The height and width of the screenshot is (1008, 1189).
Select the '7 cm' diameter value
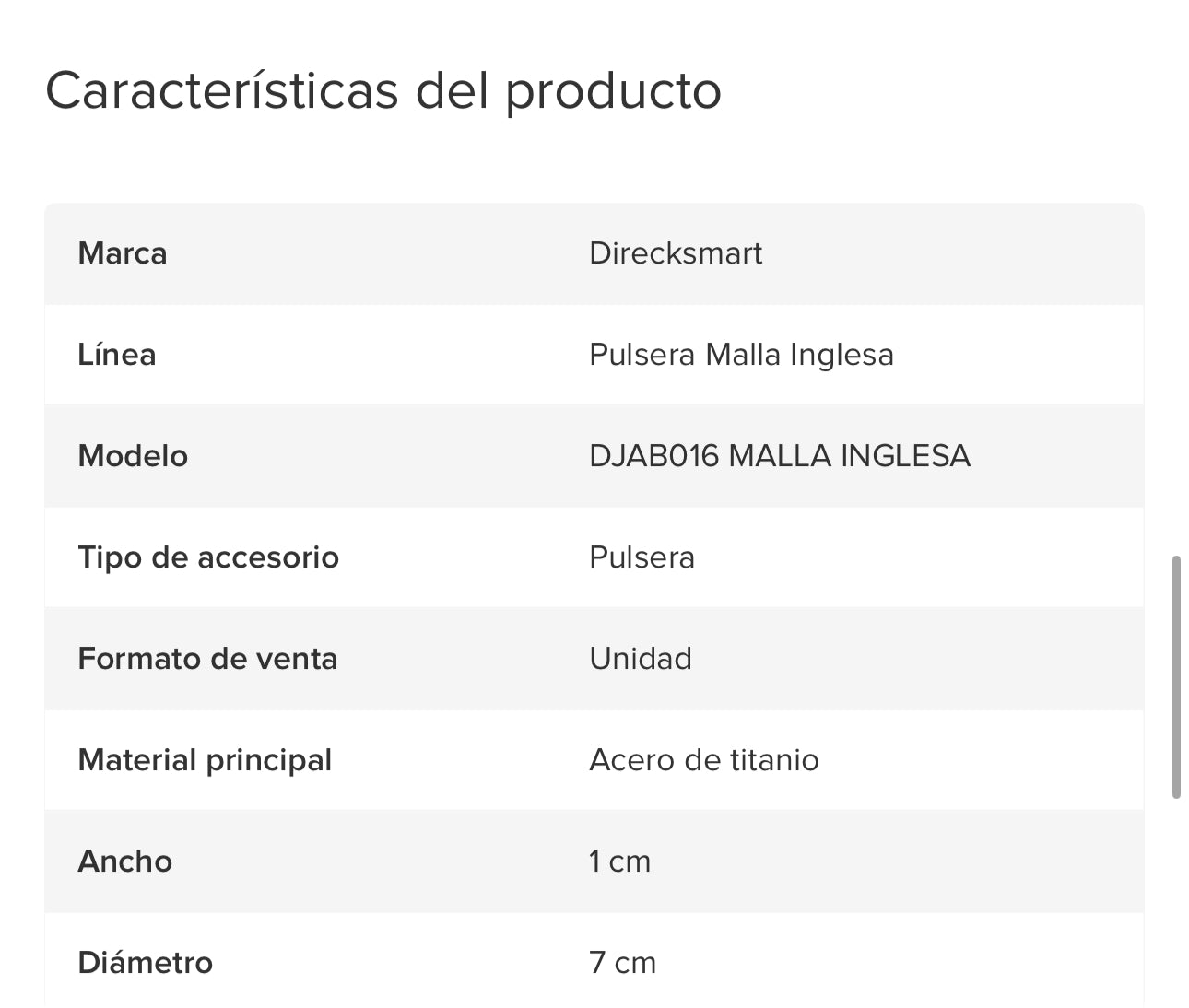pyautogui.click(x=622, y=963)
